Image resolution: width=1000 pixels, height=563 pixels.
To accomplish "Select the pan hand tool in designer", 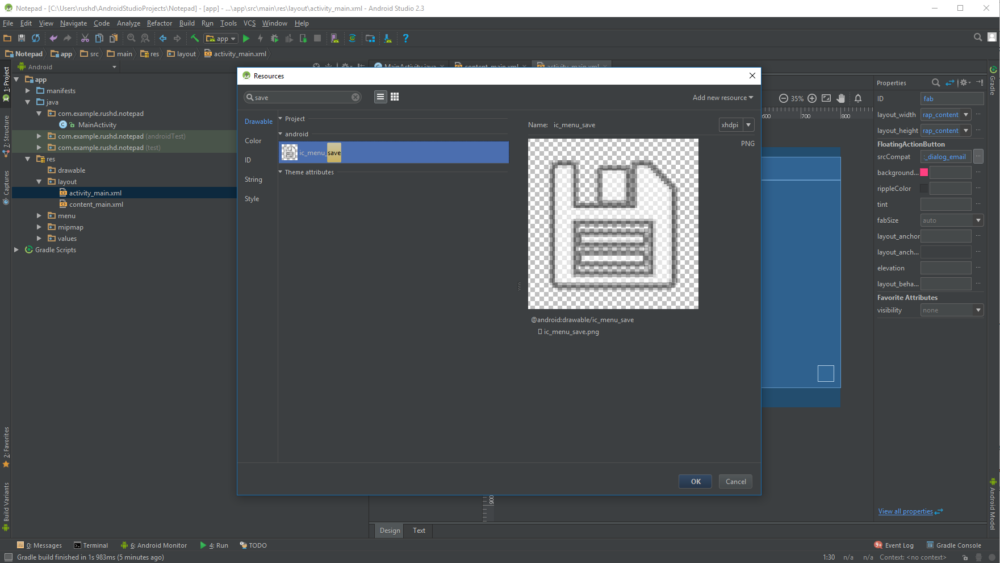I will (841, 98).
